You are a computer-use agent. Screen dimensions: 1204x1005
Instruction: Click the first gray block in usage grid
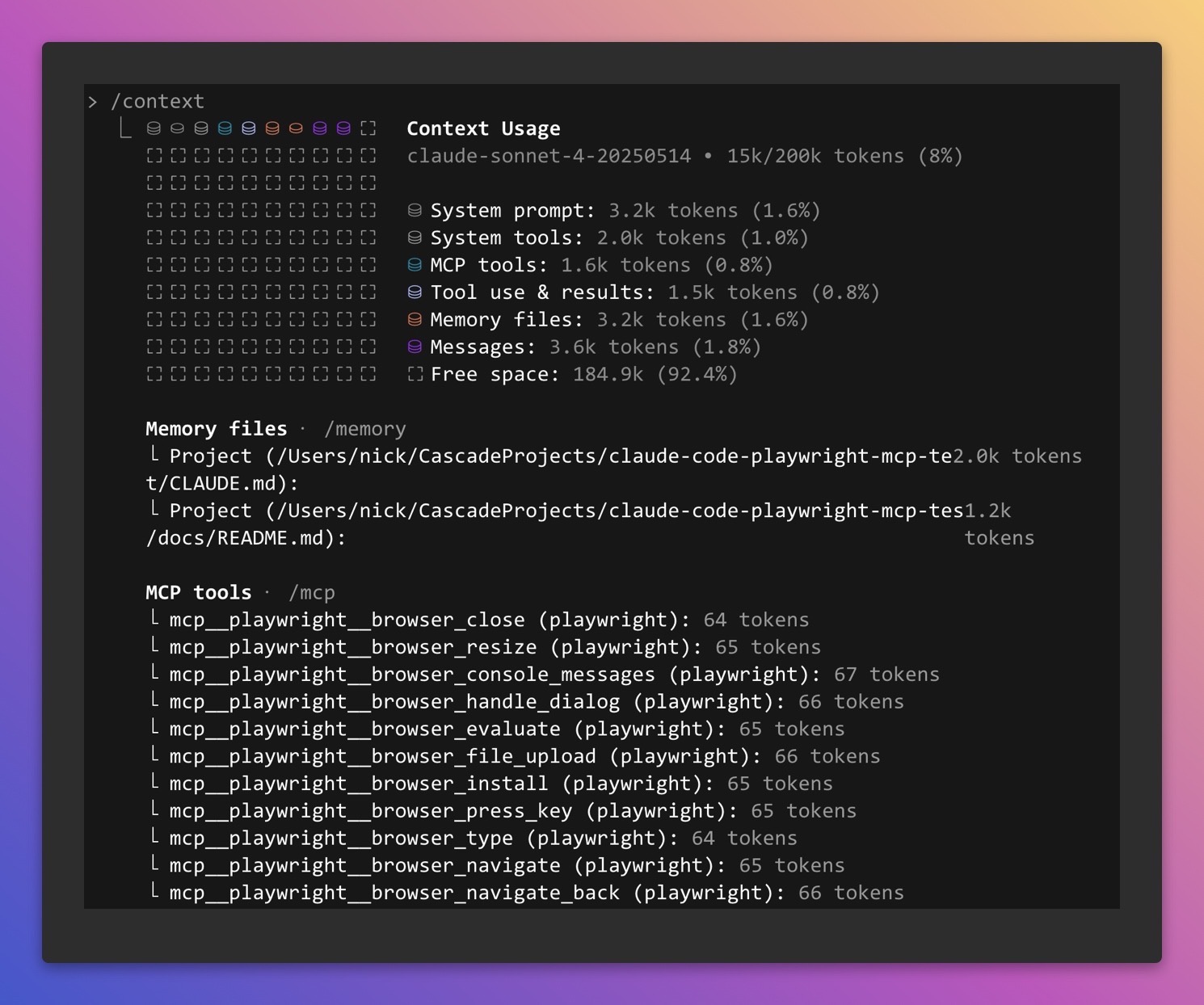154,128
